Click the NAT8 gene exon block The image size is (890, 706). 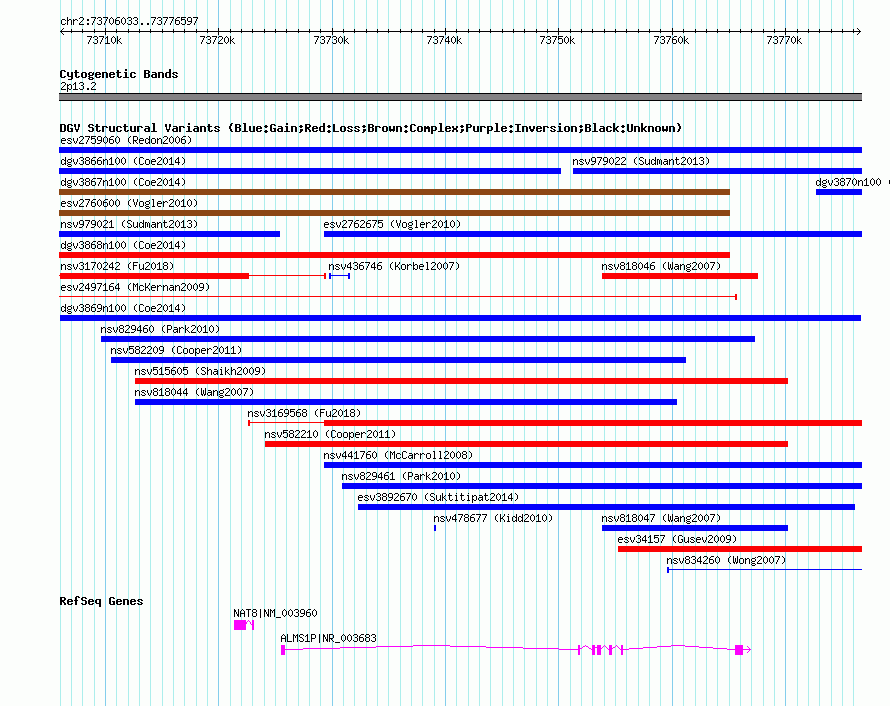coord(240,625)
